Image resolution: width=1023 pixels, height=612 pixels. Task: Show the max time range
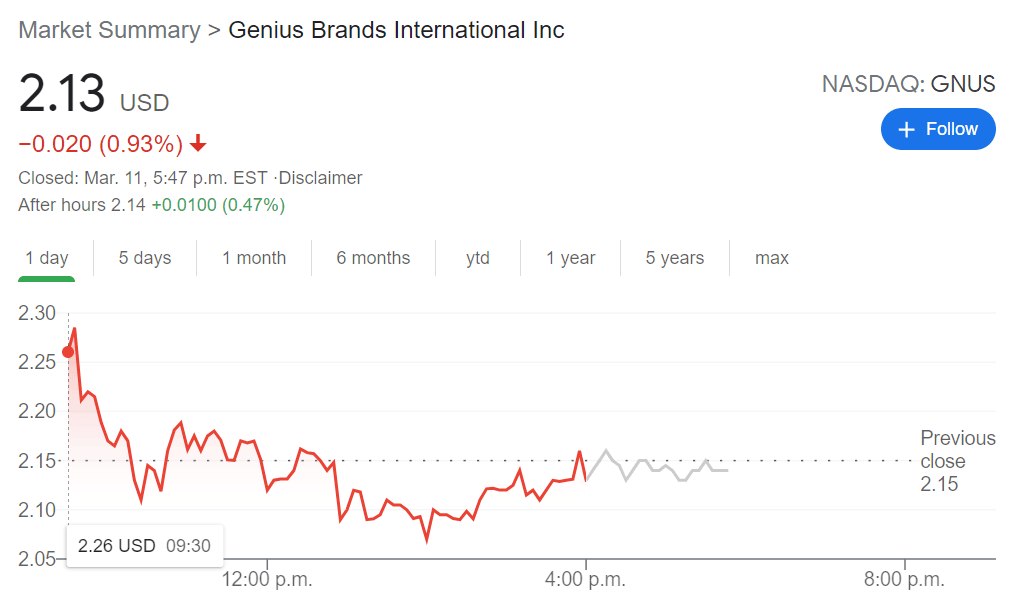pyautogui.click(x=772, y=258)
